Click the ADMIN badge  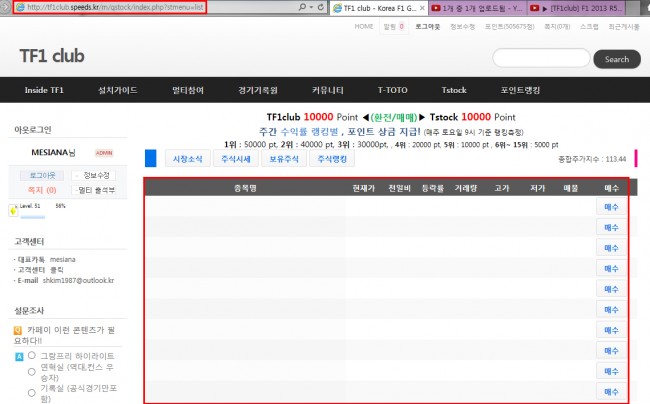tap(104, 153)
